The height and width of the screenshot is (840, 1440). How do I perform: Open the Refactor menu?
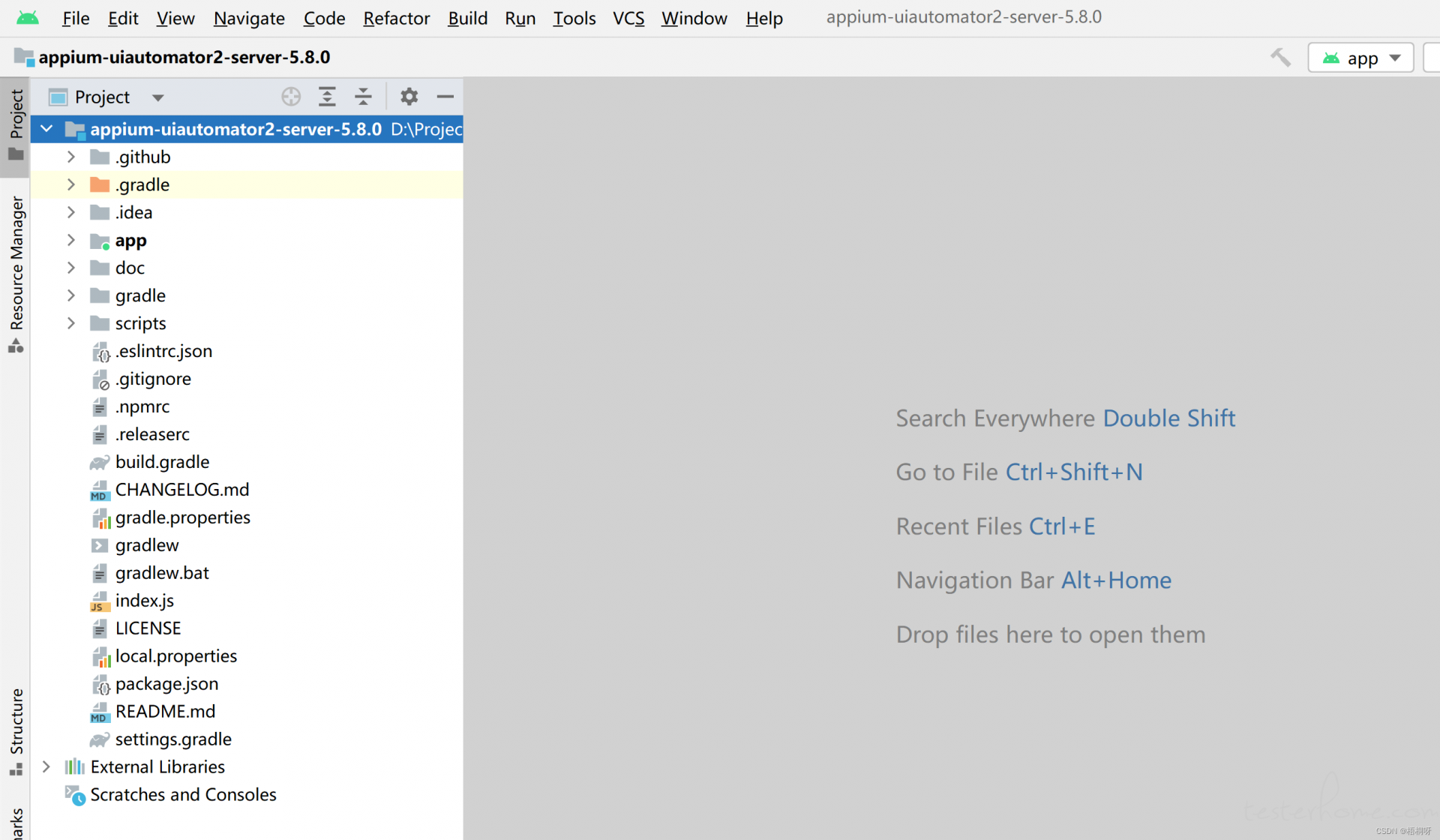point(396,18)
